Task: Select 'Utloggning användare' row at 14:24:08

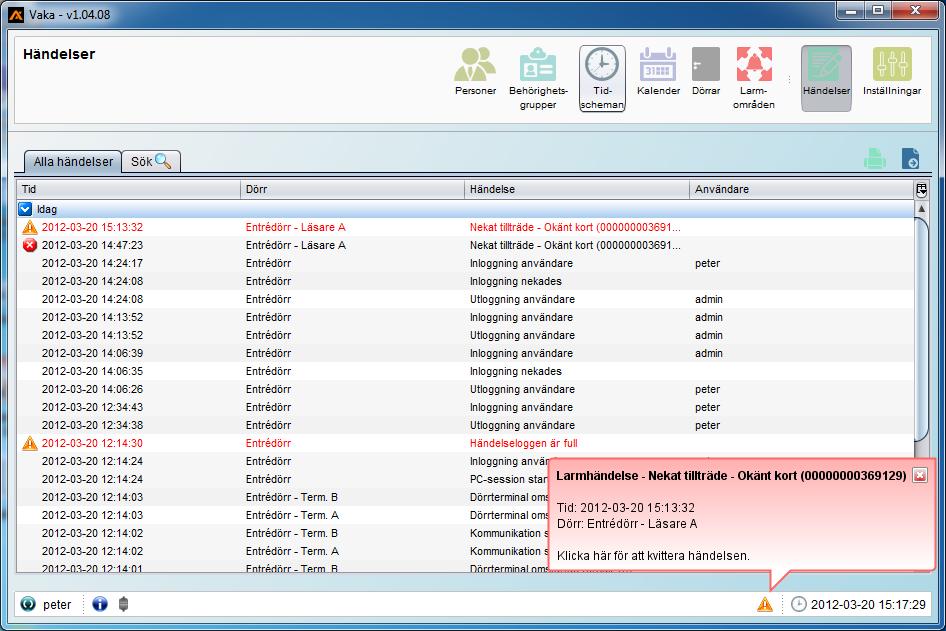Action: click(465, 299)
